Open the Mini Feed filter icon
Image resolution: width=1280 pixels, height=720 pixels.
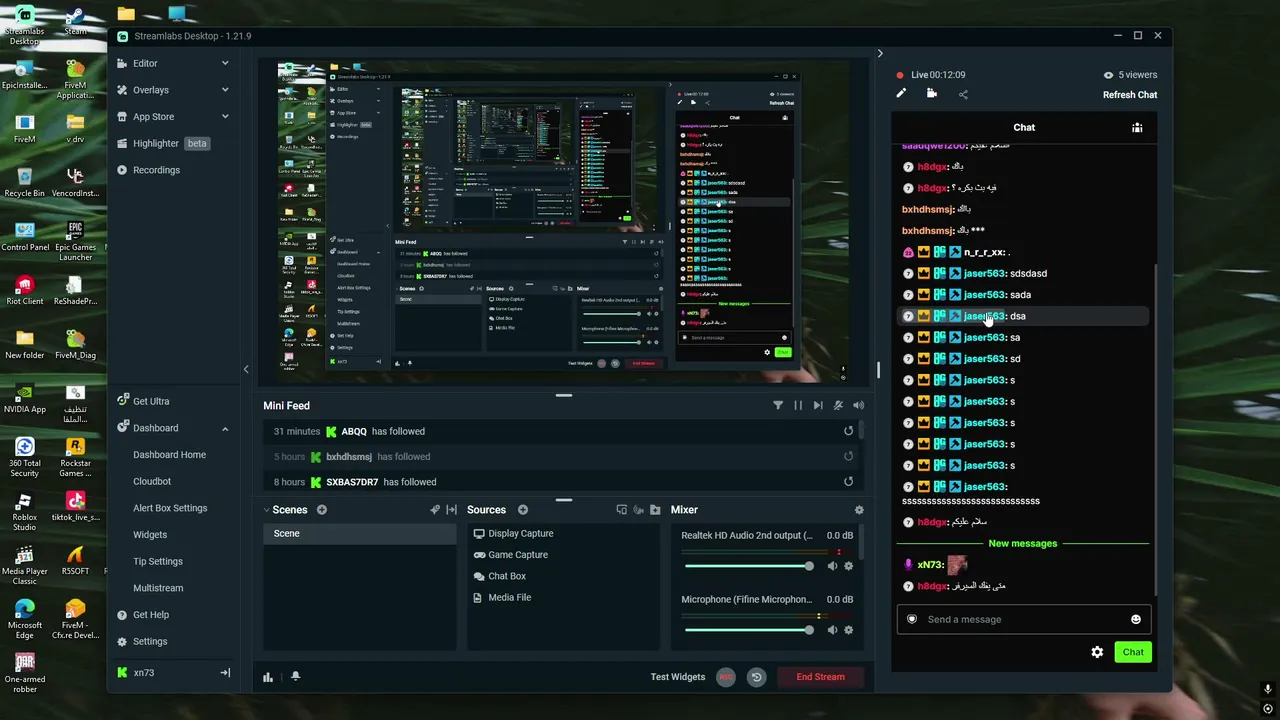[778, 405]
